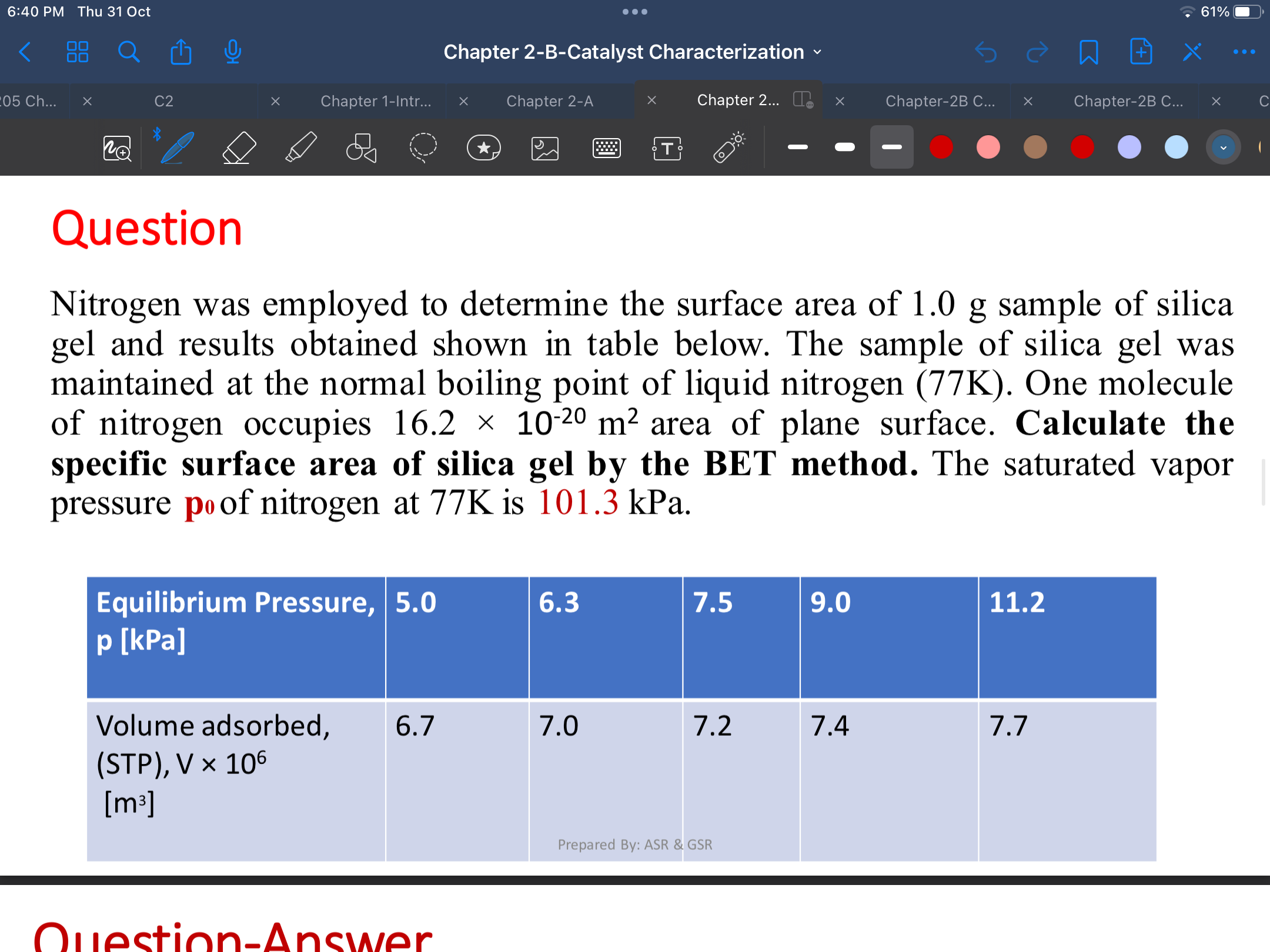Select the active Chapter 2... tab
Screen dimensions: 1270x952
coord(738,100)
